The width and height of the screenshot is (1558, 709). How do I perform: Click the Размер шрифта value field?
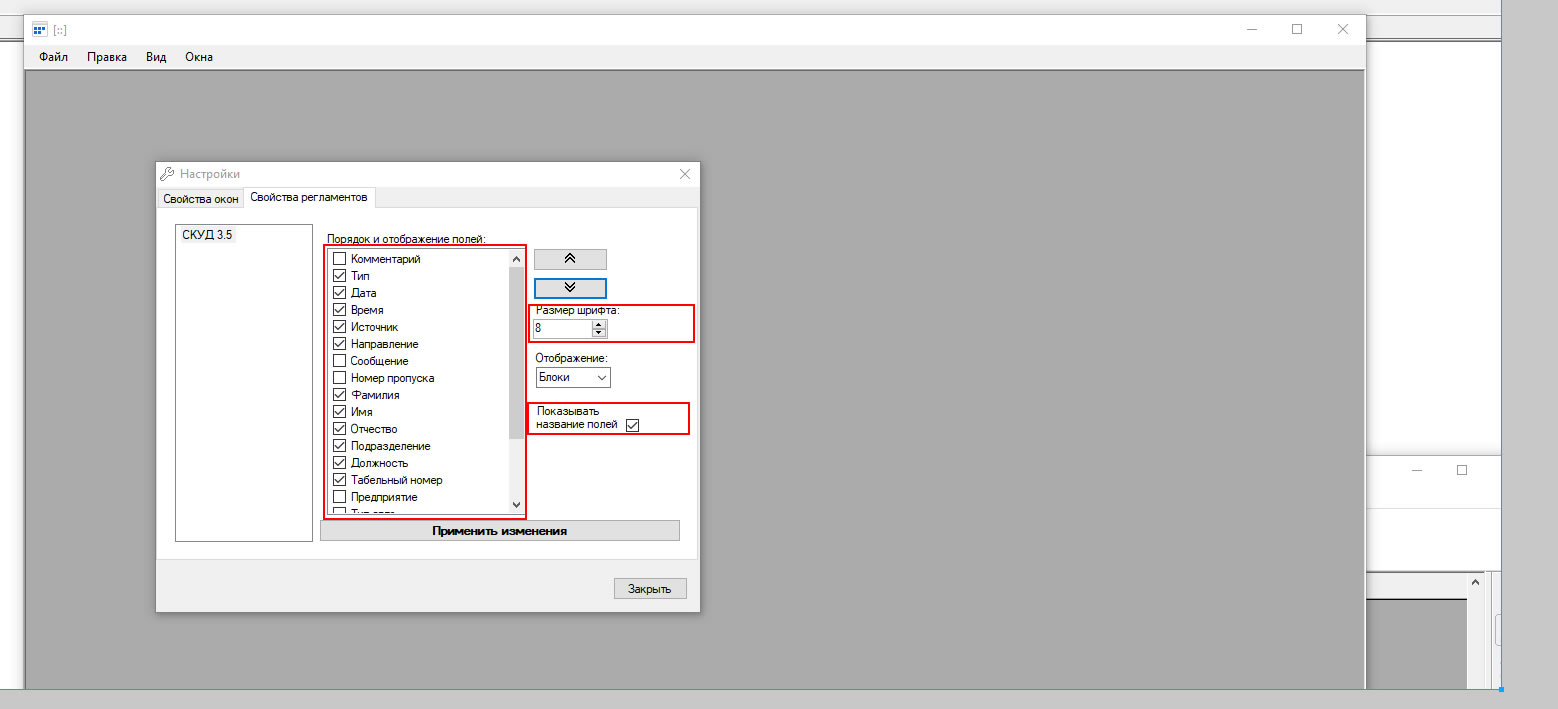click(563, 328)
